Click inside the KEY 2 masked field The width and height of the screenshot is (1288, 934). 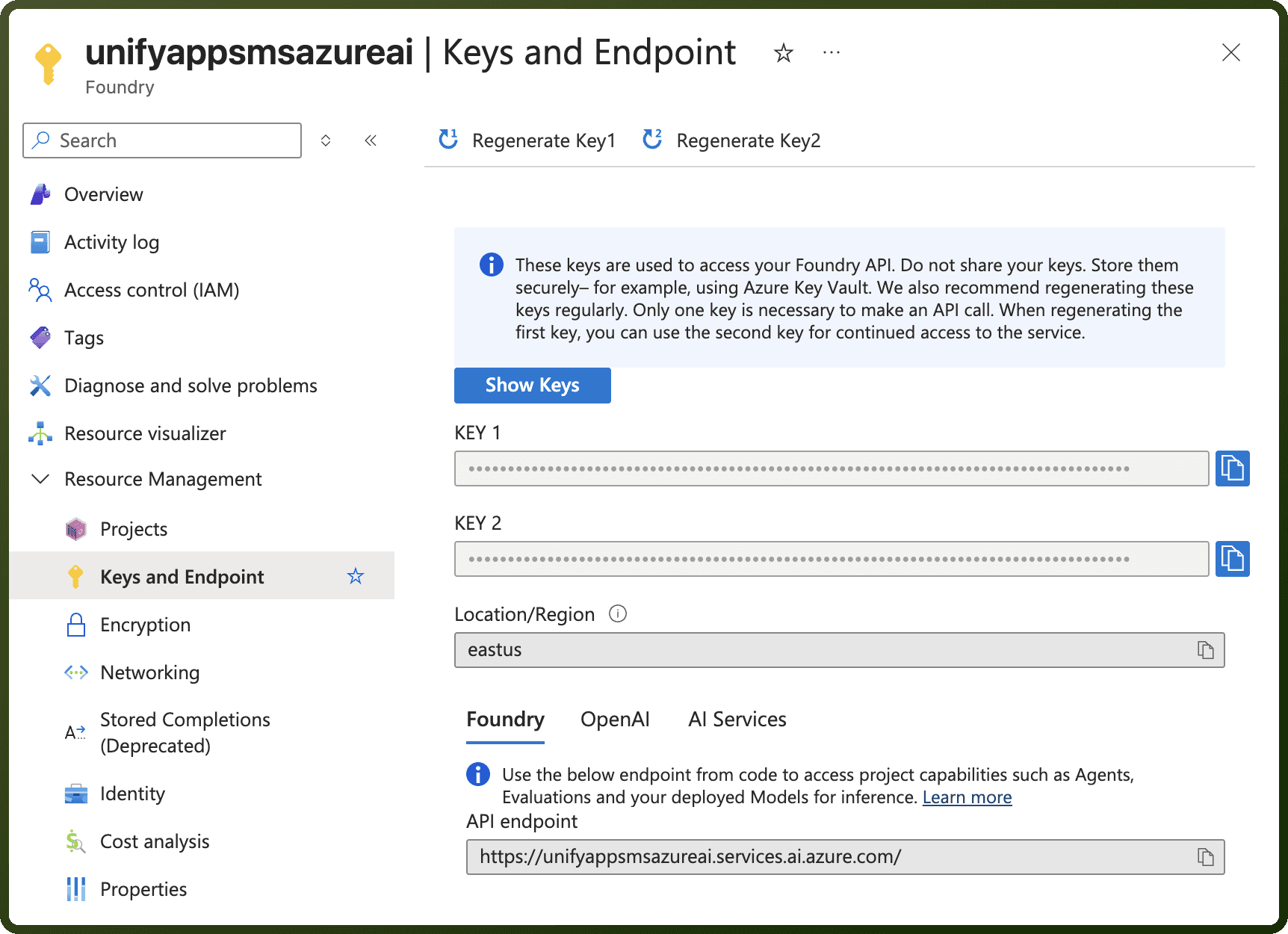coord(832,559)
